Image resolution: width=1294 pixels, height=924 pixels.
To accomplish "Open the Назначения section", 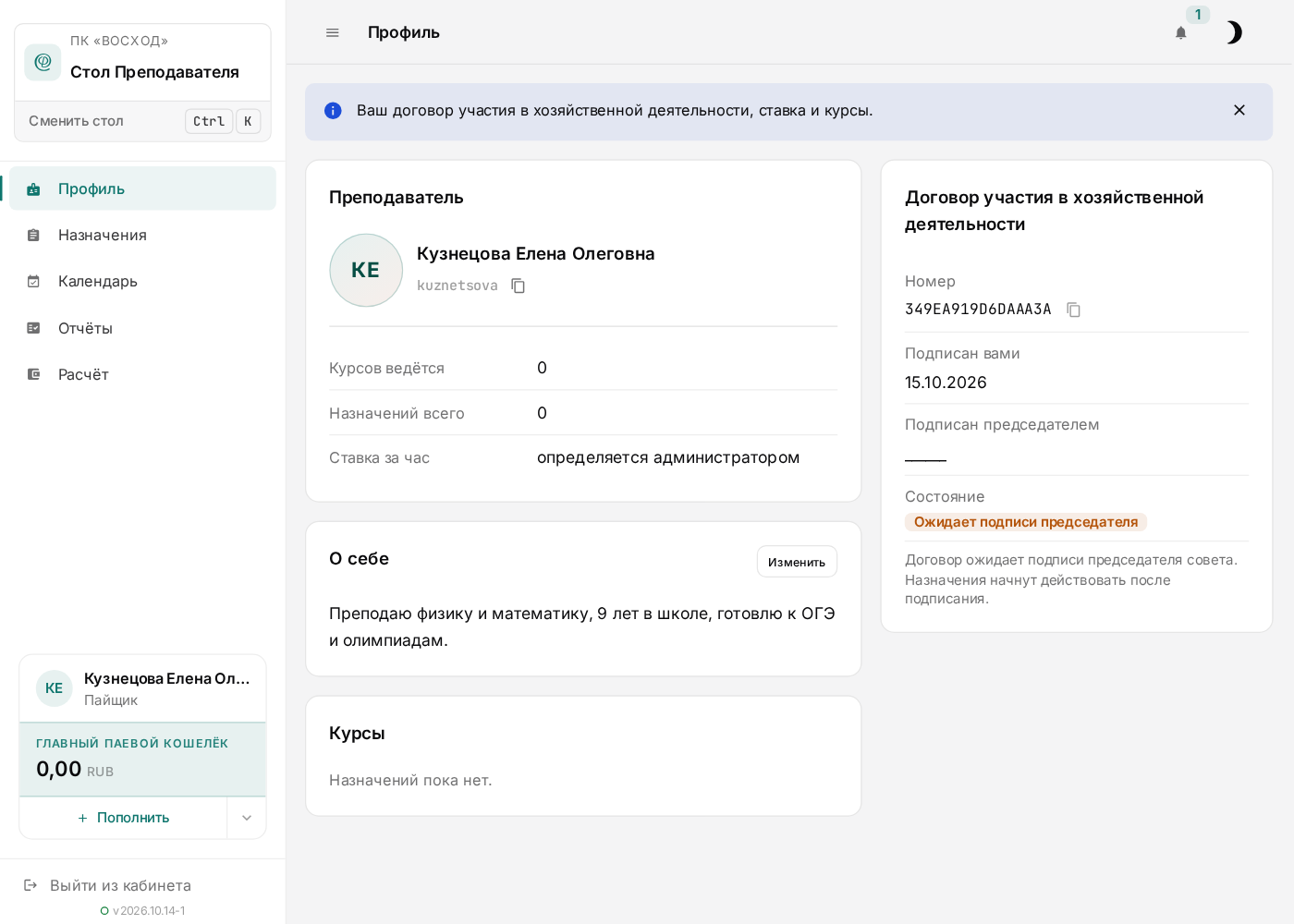I will pos(143,235).
